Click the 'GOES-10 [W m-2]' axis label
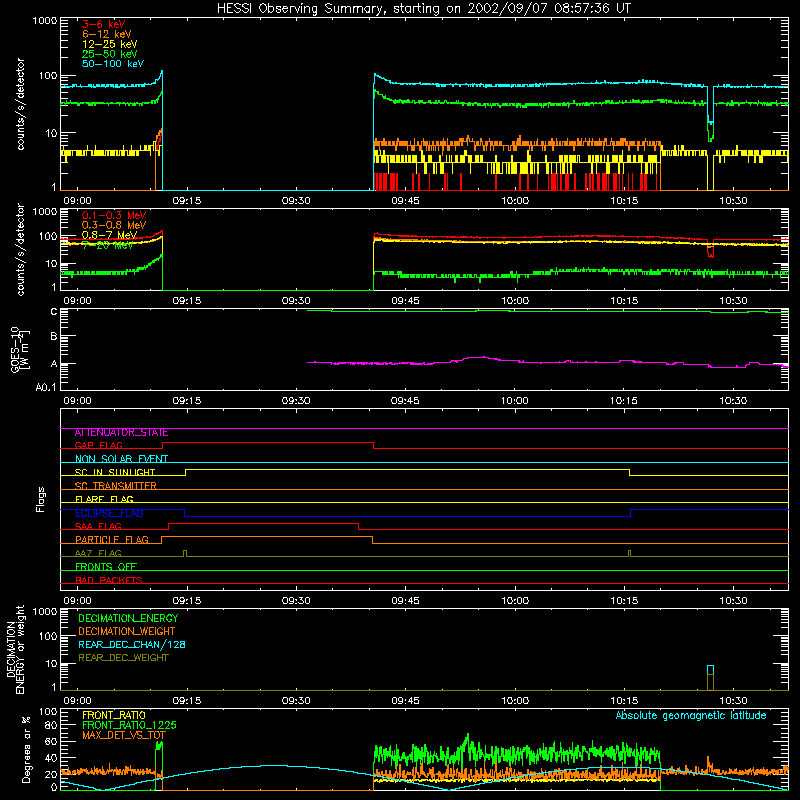This screenshot has height=800, width=800. pos(19,349)
